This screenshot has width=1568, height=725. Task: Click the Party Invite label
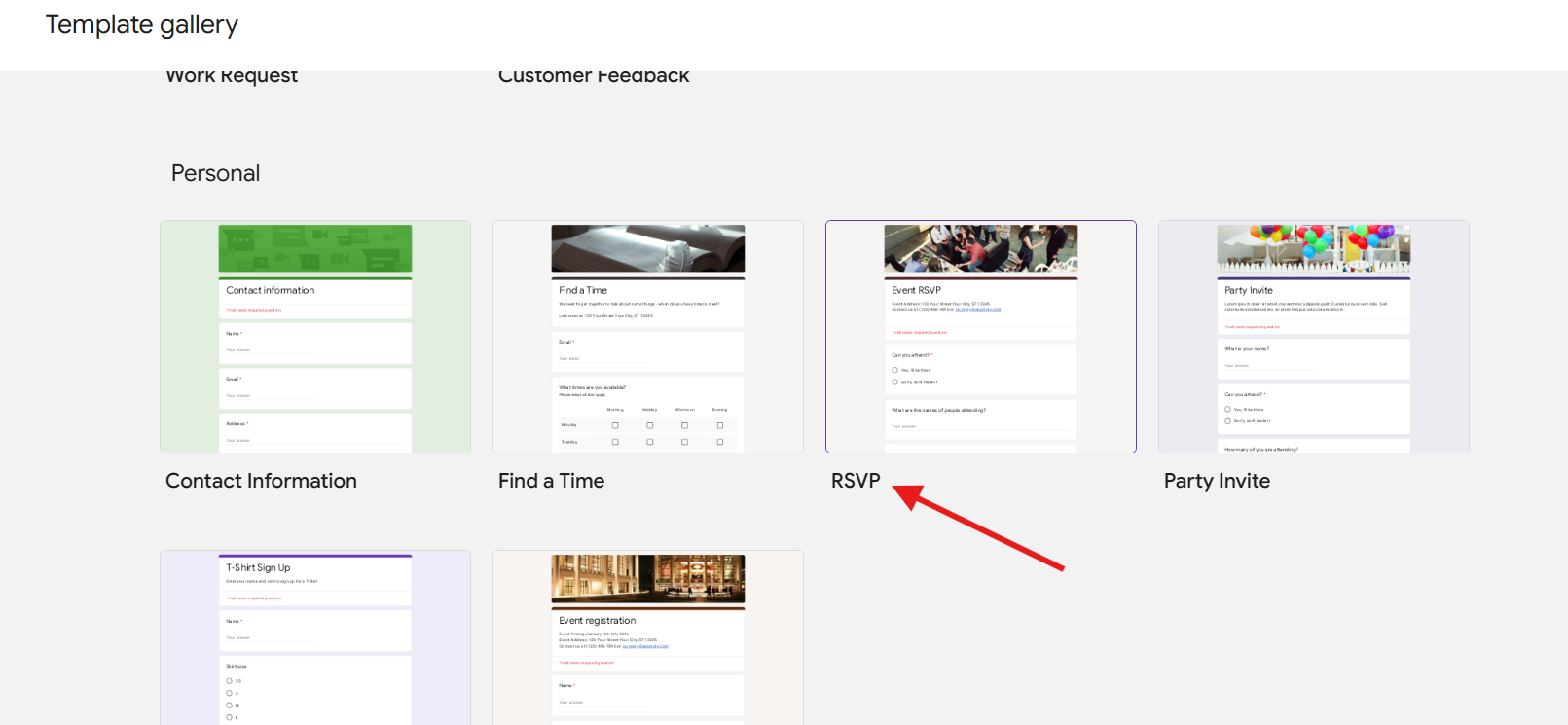click(x=1217, y=481)
